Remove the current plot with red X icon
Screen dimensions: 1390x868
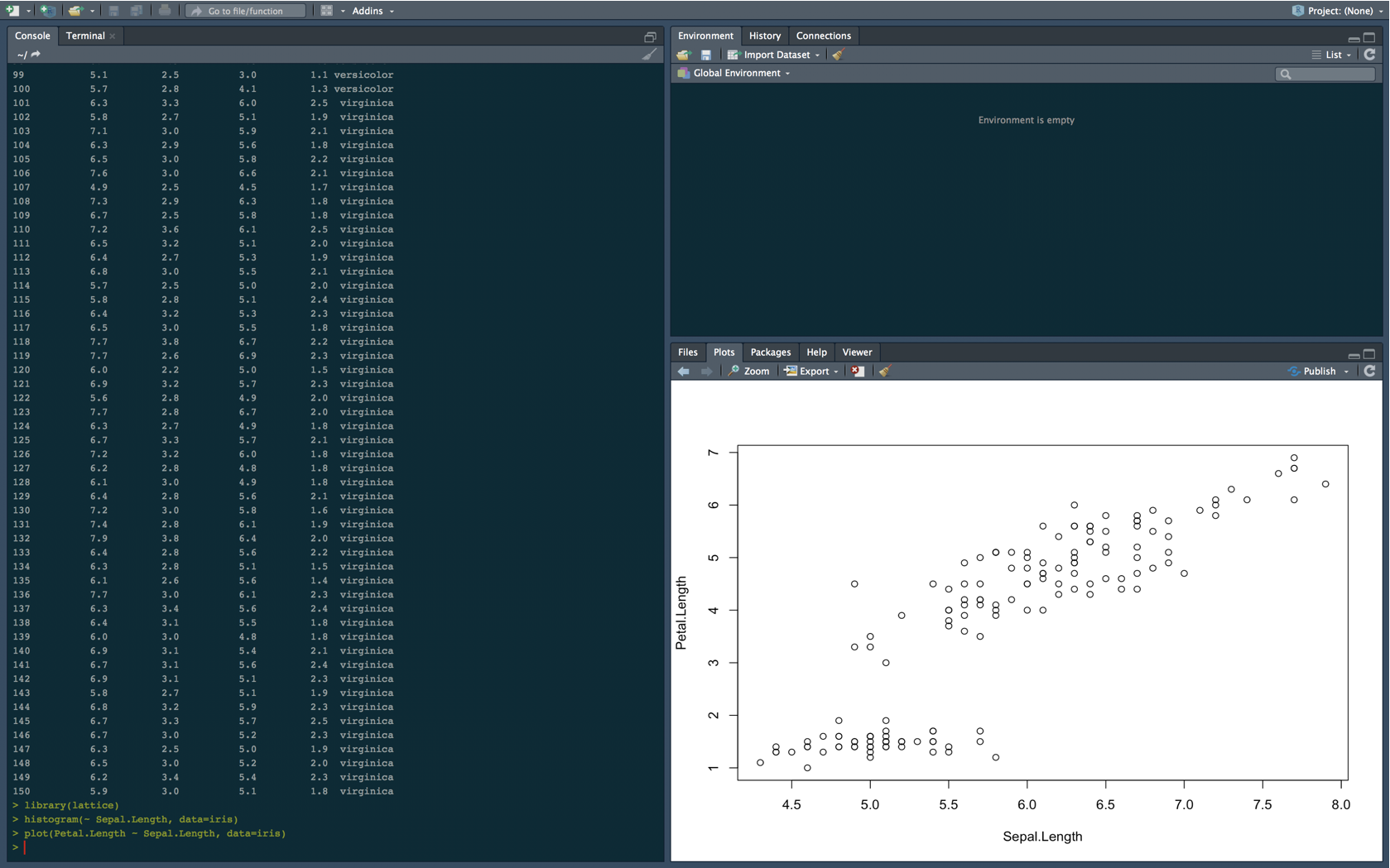[858, 372]
